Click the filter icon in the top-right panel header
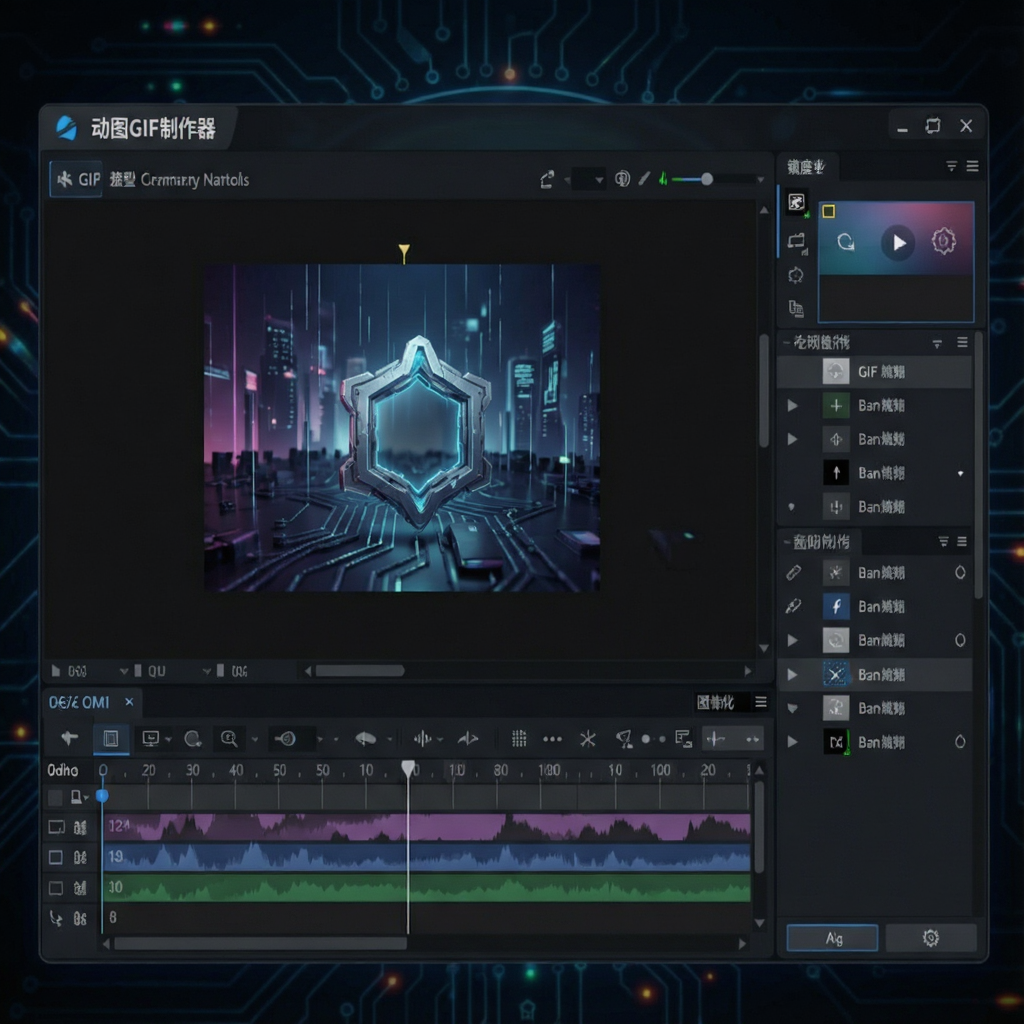This screenshot has width=1024, height=1024. [x=952, y=167]
